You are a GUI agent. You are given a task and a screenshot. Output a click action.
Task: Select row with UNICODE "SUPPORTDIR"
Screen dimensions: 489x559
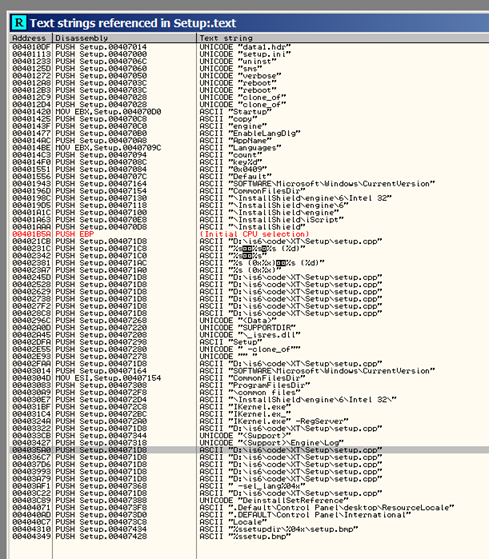(249, 328)
